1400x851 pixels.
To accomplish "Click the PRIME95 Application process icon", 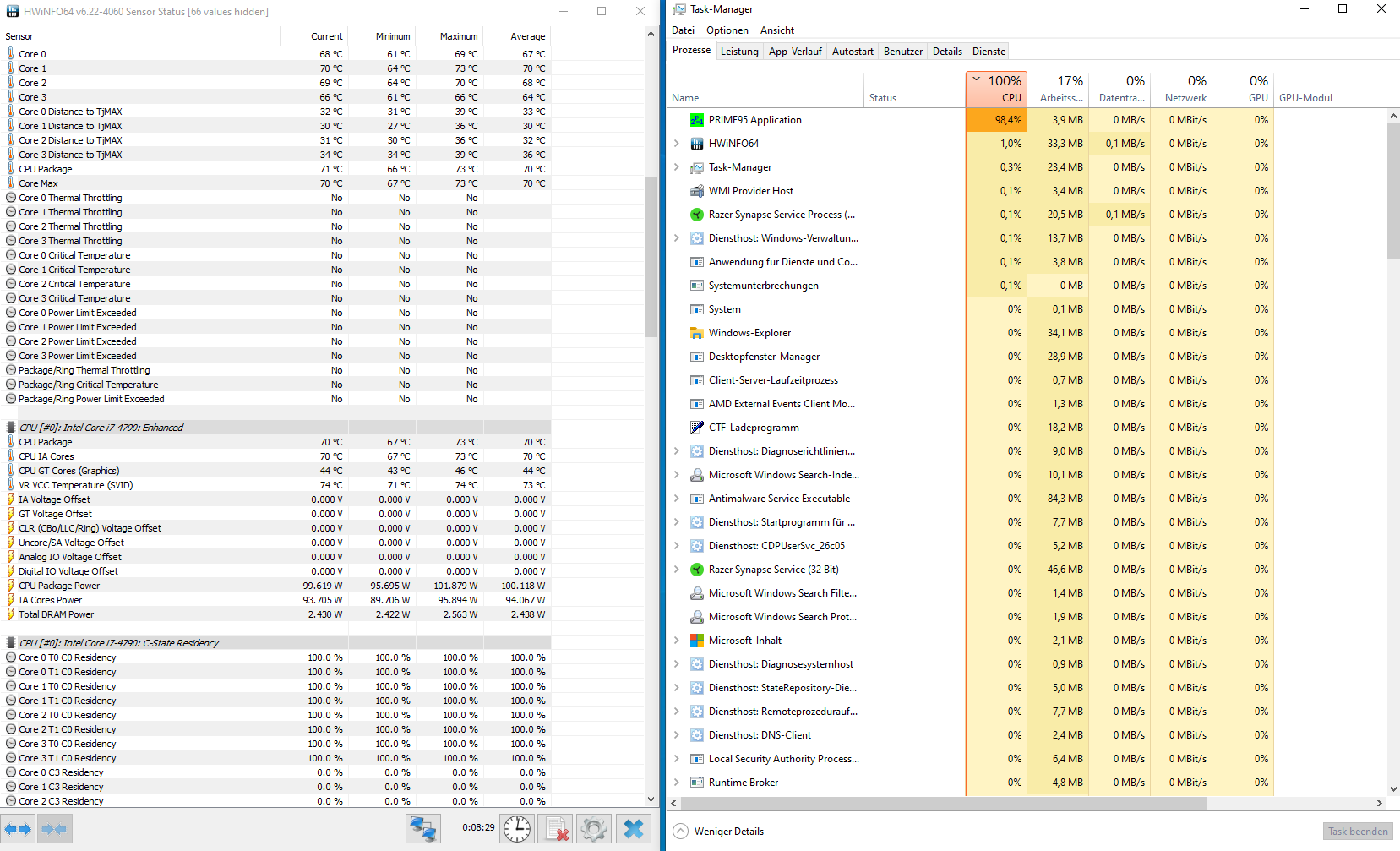I will tap(697, 120).
